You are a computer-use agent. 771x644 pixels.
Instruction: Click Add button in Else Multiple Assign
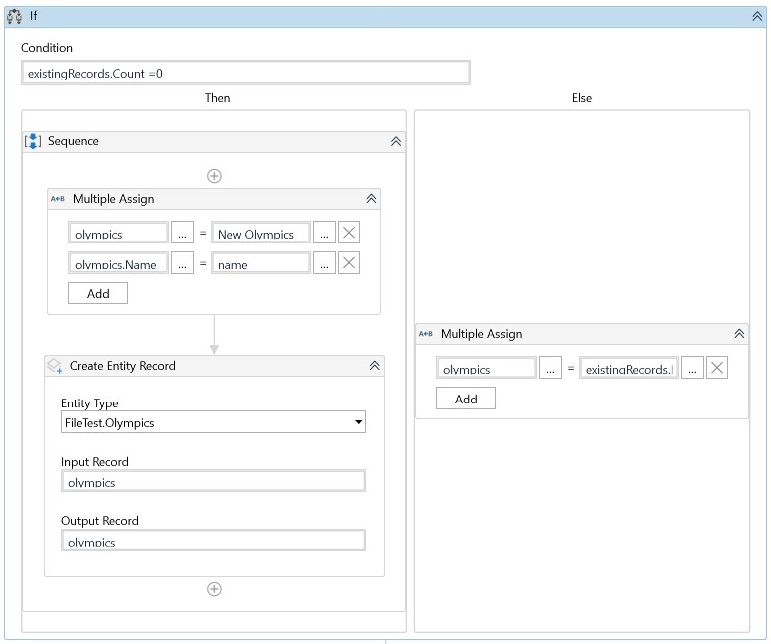466,398
